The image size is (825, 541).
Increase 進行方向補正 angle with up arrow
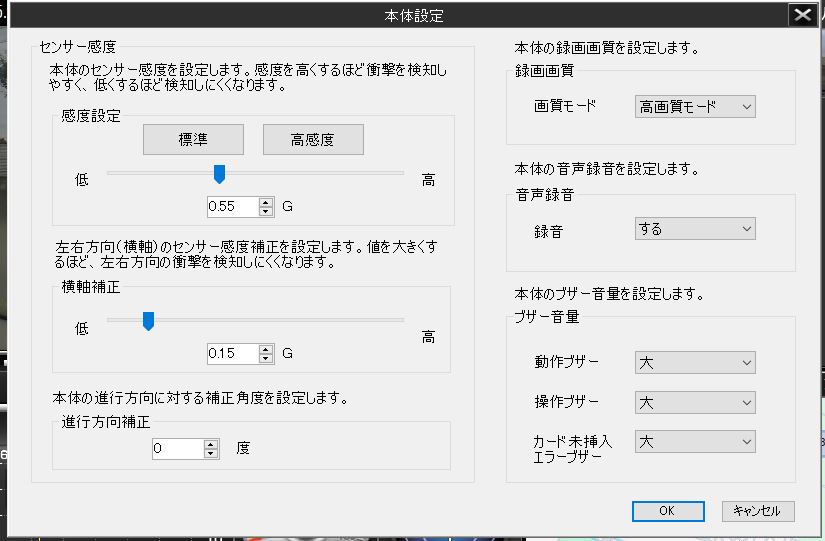[210, 445]
